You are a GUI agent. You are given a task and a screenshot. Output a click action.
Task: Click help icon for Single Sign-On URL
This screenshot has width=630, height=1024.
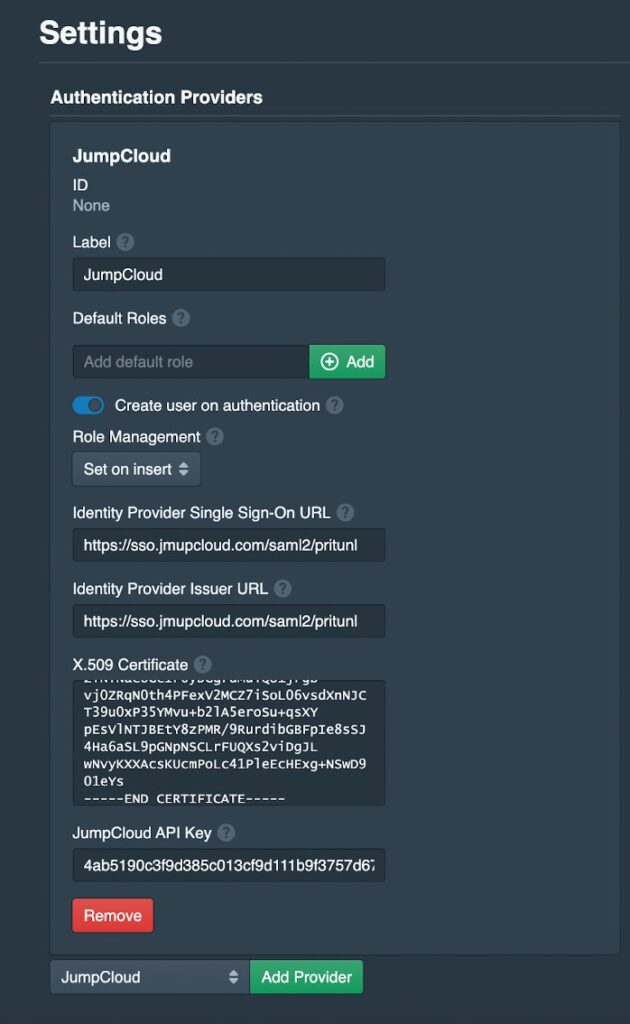(345, 512)
